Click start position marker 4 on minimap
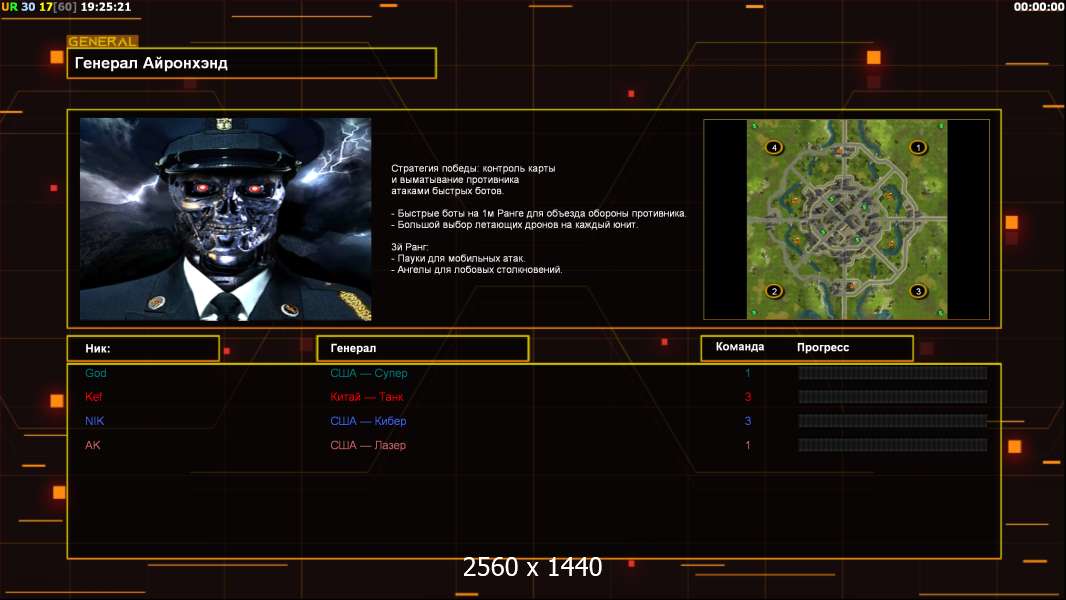The height and width of the screenshot is (600, 1066). pos(774,147)
